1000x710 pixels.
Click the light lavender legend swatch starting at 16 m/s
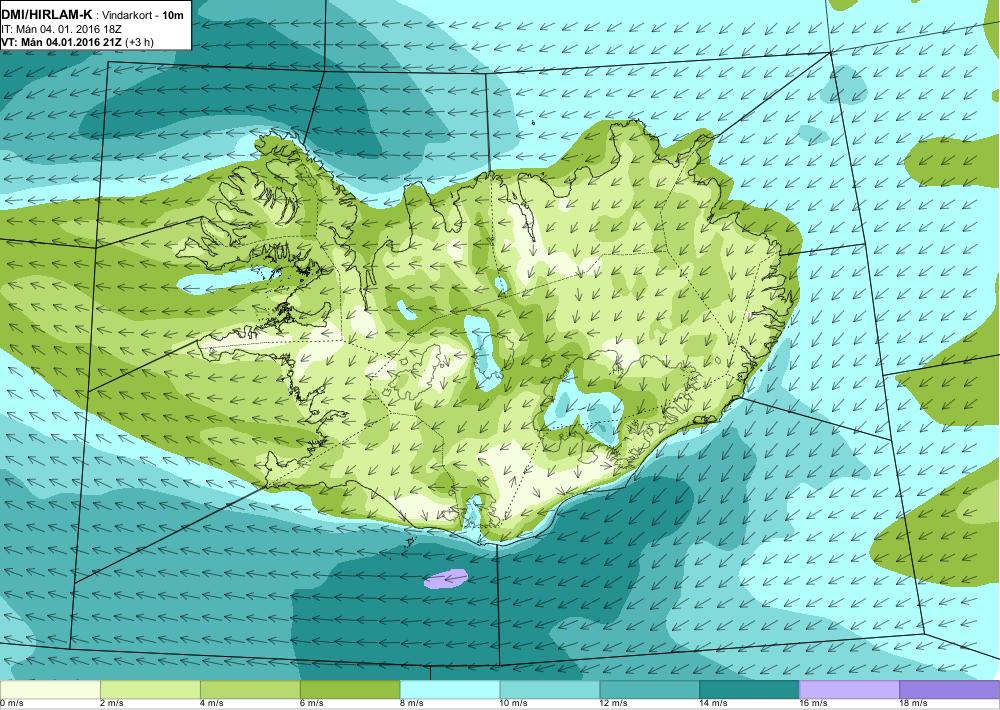849,690
